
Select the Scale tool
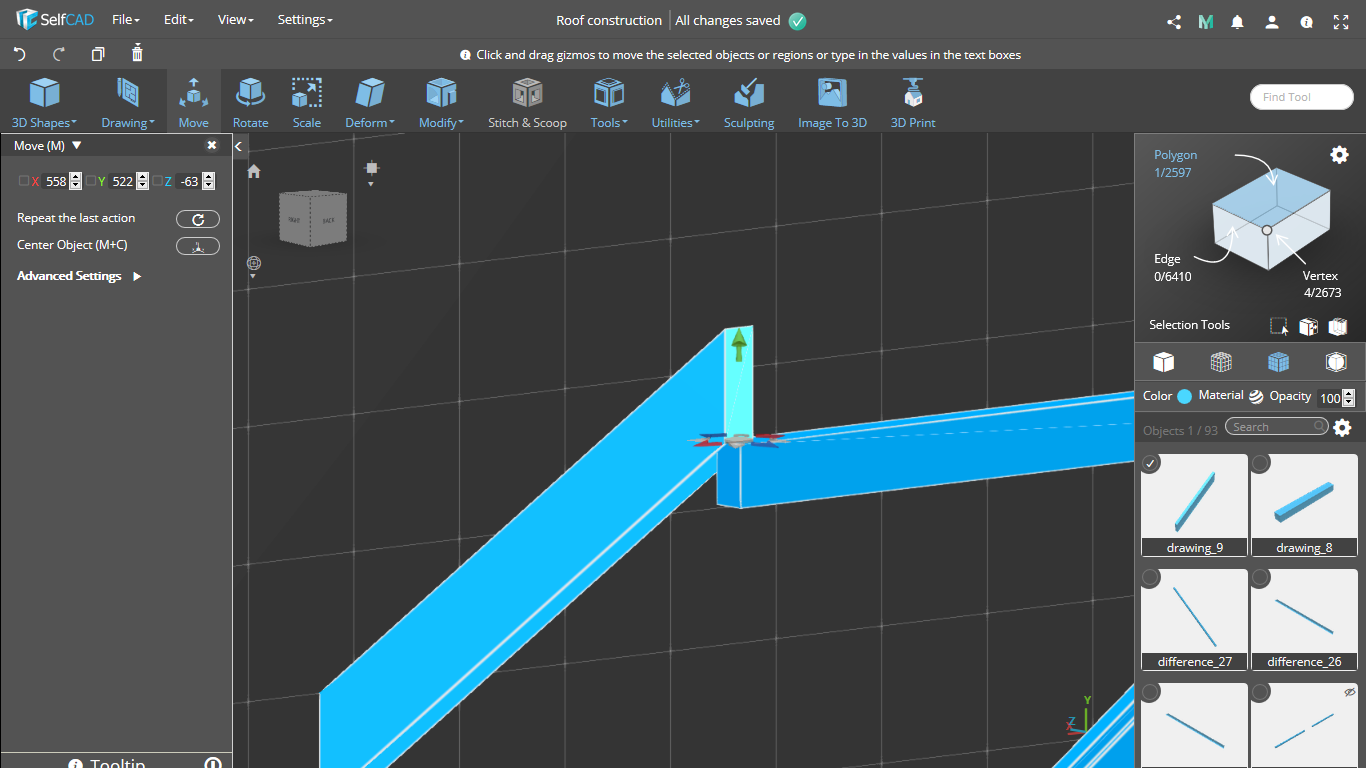point(306,104)
